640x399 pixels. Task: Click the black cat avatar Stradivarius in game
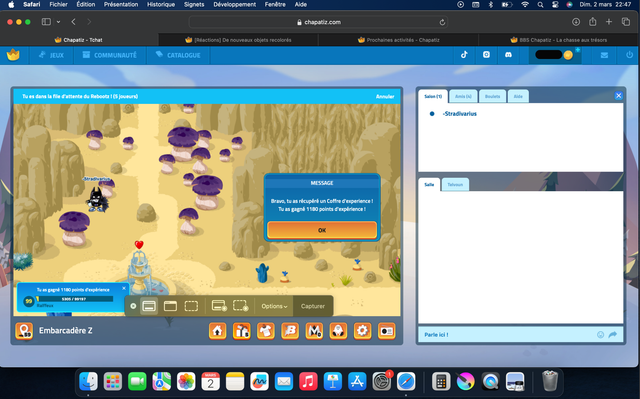pyautogui.click(x=96, y=200)
